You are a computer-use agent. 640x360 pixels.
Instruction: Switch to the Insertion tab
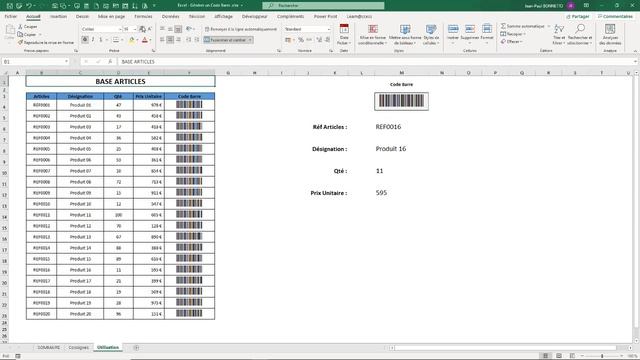(58, 16)
